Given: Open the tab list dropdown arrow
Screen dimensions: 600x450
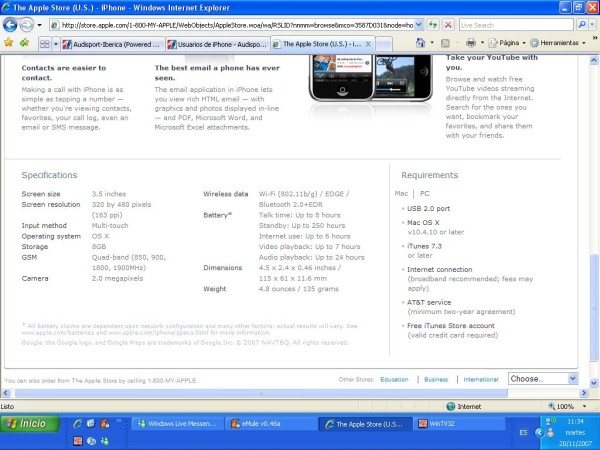Looking at the screenshot, I should point(55,44).
